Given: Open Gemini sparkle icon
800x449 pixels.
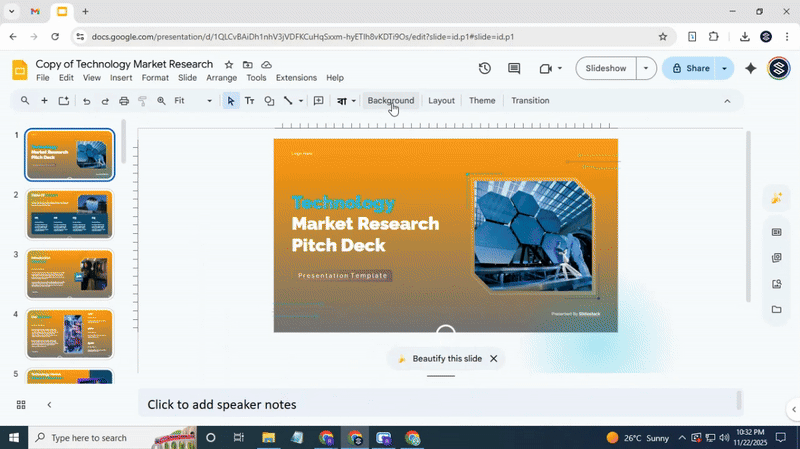Looking at the screenshot, I should click(751, 68).
